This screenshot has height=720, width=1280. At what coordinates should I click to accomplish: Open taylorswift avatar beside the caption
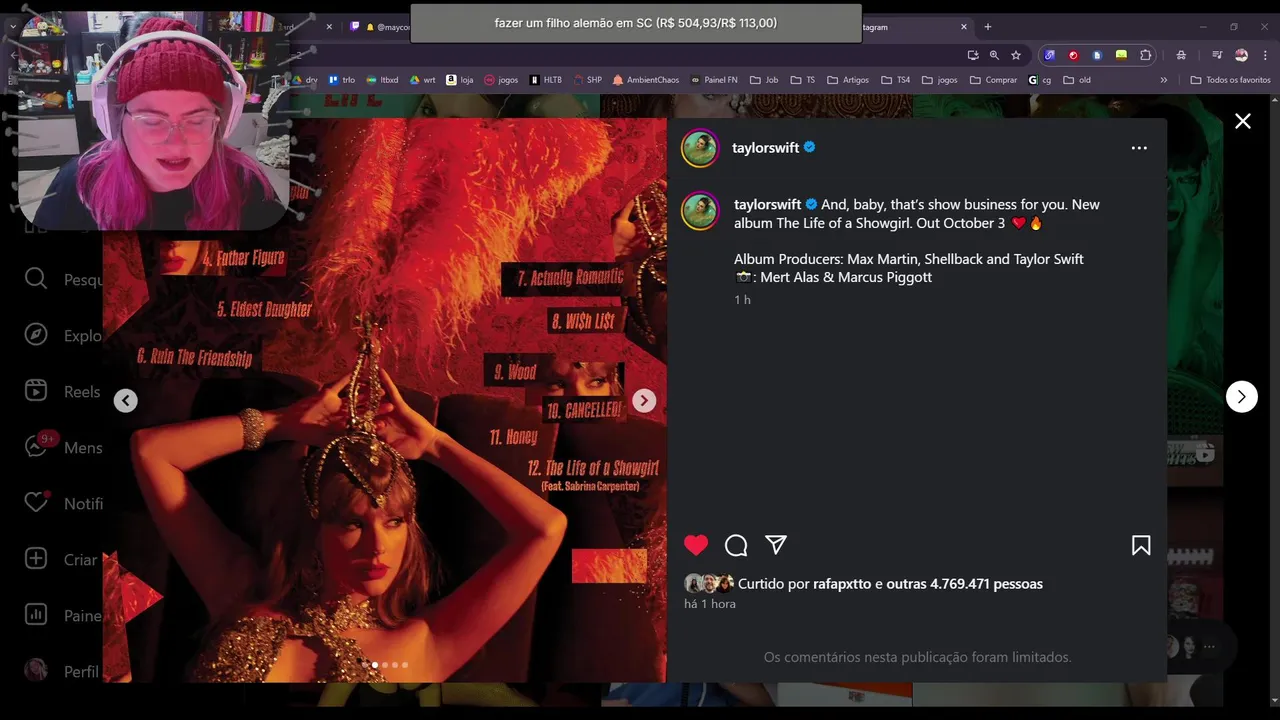[700, 211]
